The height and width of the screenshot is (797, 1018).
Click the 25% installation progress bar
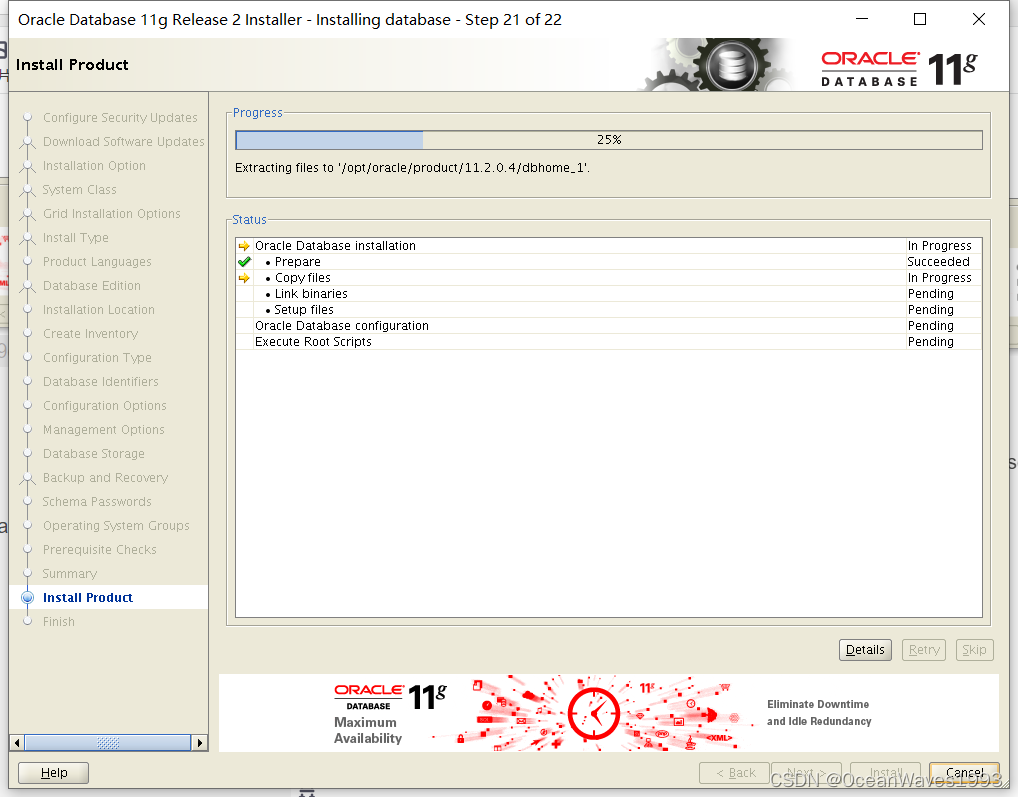608,140
